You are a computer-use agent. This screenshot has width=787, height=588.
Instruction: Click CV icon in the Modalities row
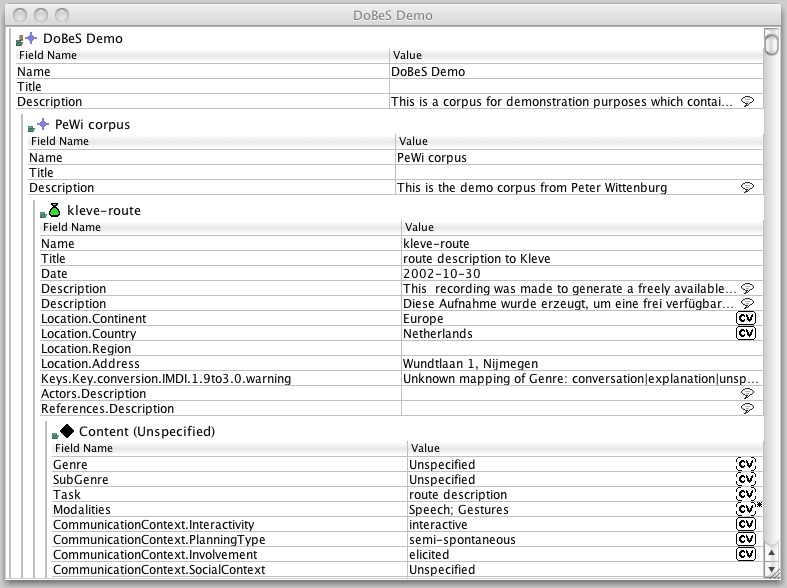[746, 509]
